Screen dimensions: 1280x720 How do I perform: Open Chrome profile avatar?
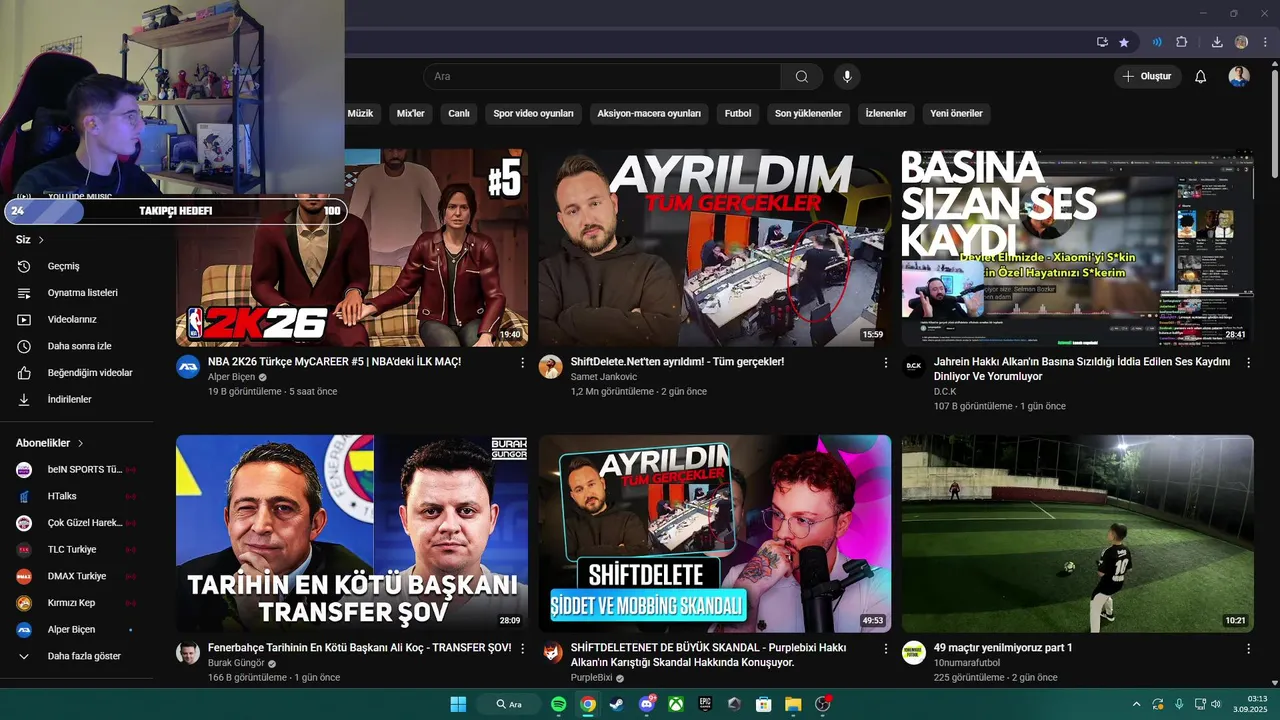tap(1241, 42)
